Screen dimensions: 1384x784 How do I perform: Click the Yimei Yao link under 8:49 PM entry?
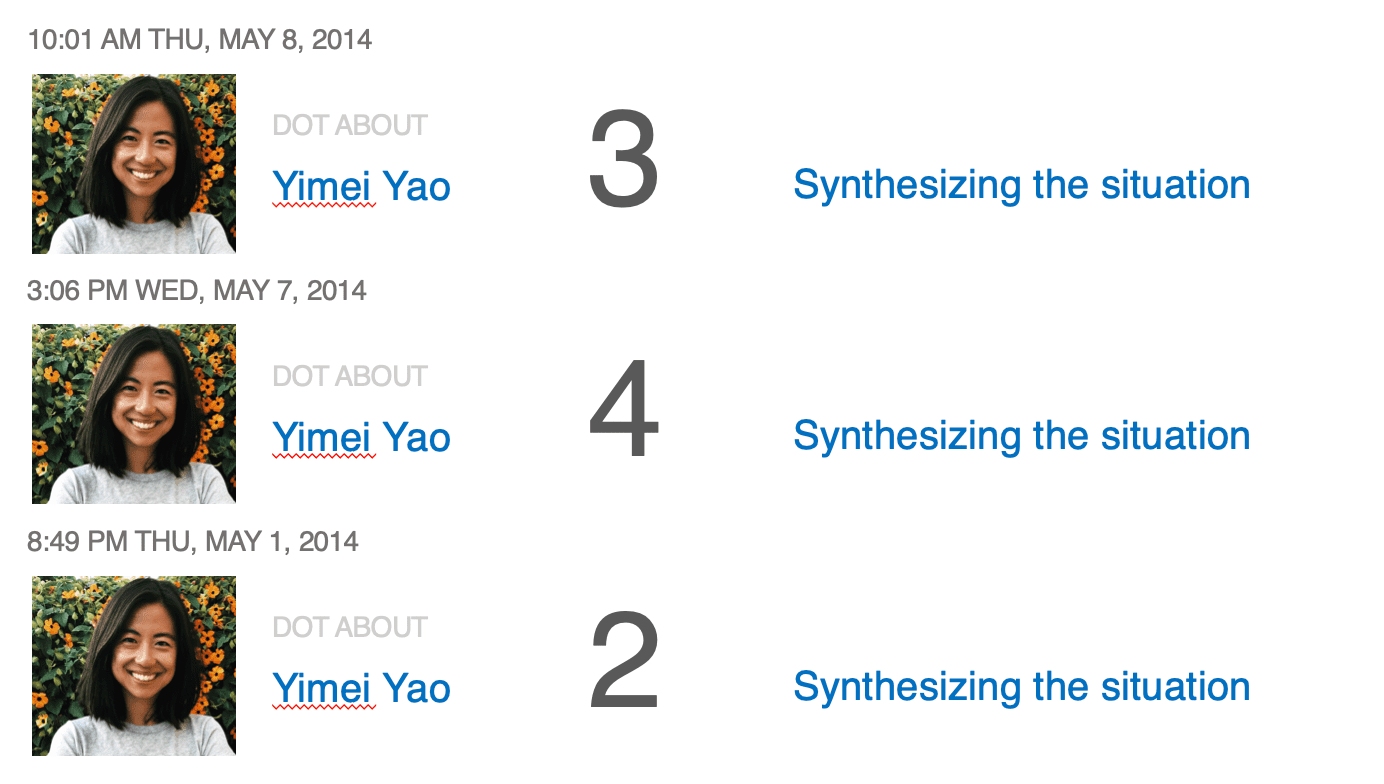(361, 688)
